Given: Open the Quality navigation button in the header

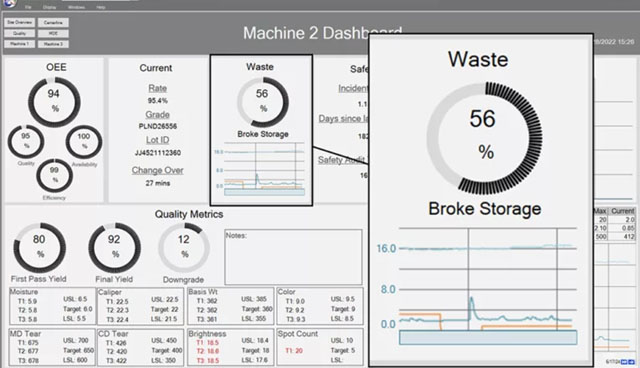Looking at the screenshot, I should [20, 33].
